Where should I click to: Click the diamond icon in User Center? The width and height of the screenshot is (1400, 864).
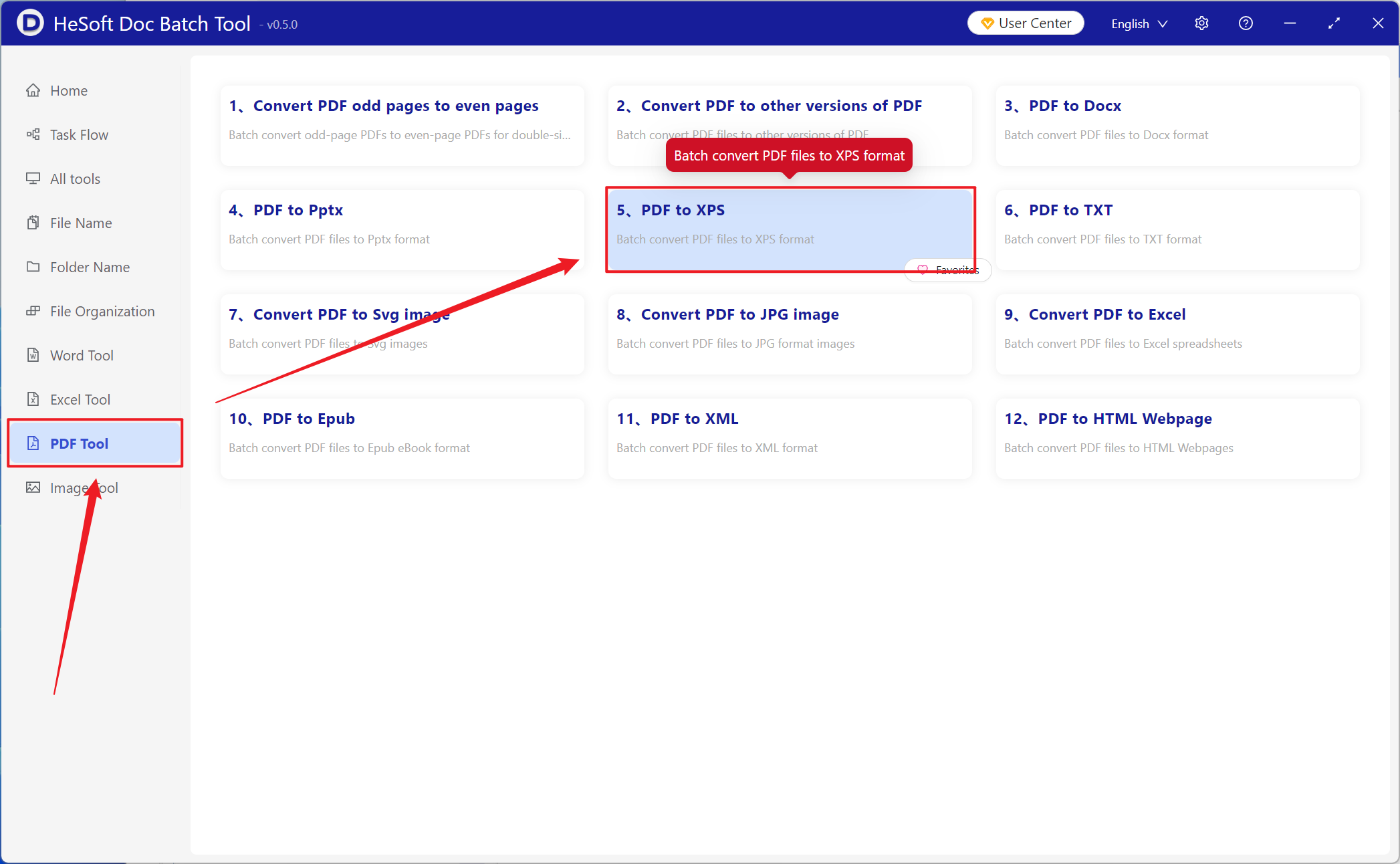[x=987, y=23]
